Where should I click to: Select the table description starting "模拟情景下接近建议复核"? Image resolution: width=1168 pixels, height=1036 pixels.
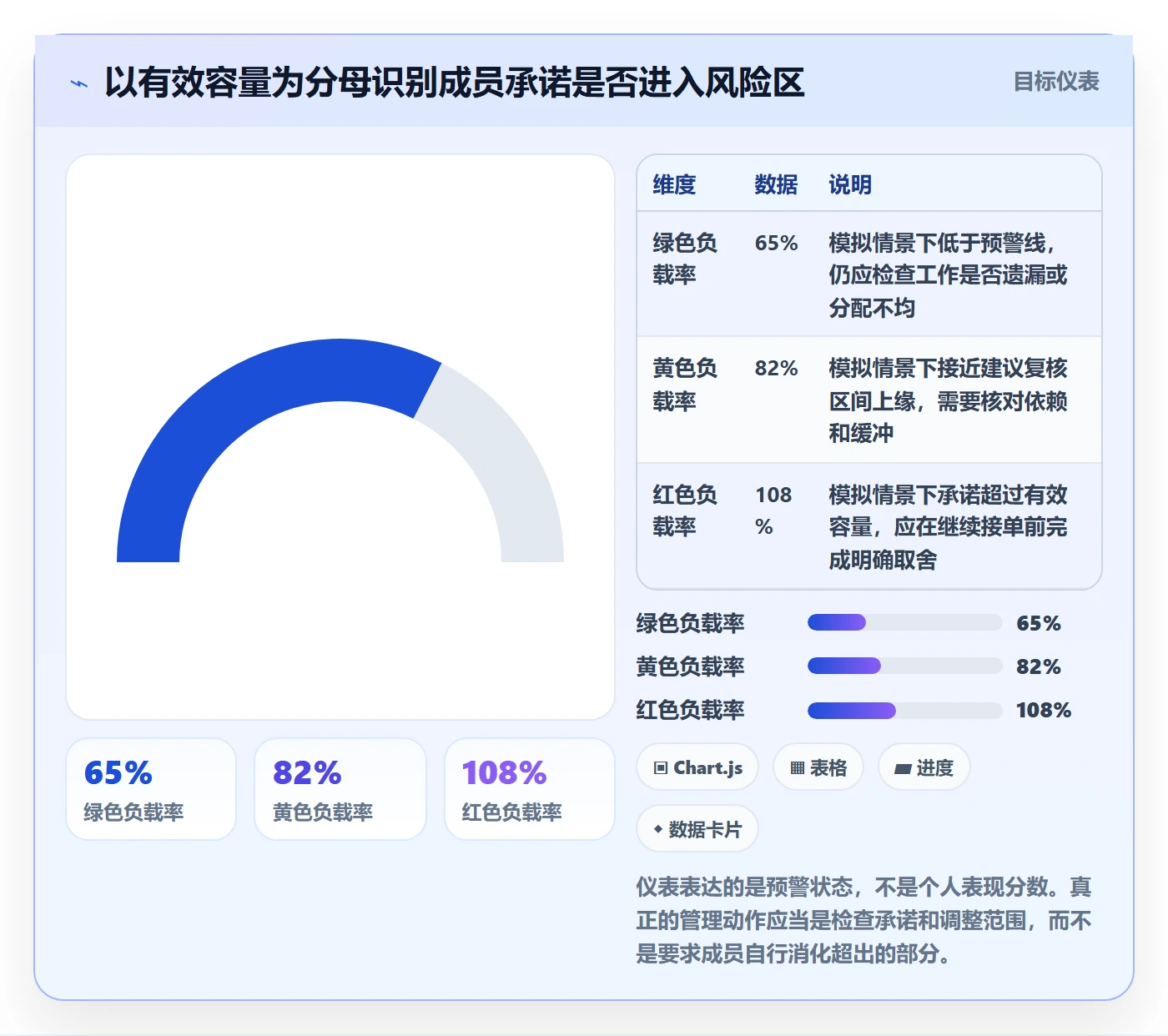[x=948, y=400]
